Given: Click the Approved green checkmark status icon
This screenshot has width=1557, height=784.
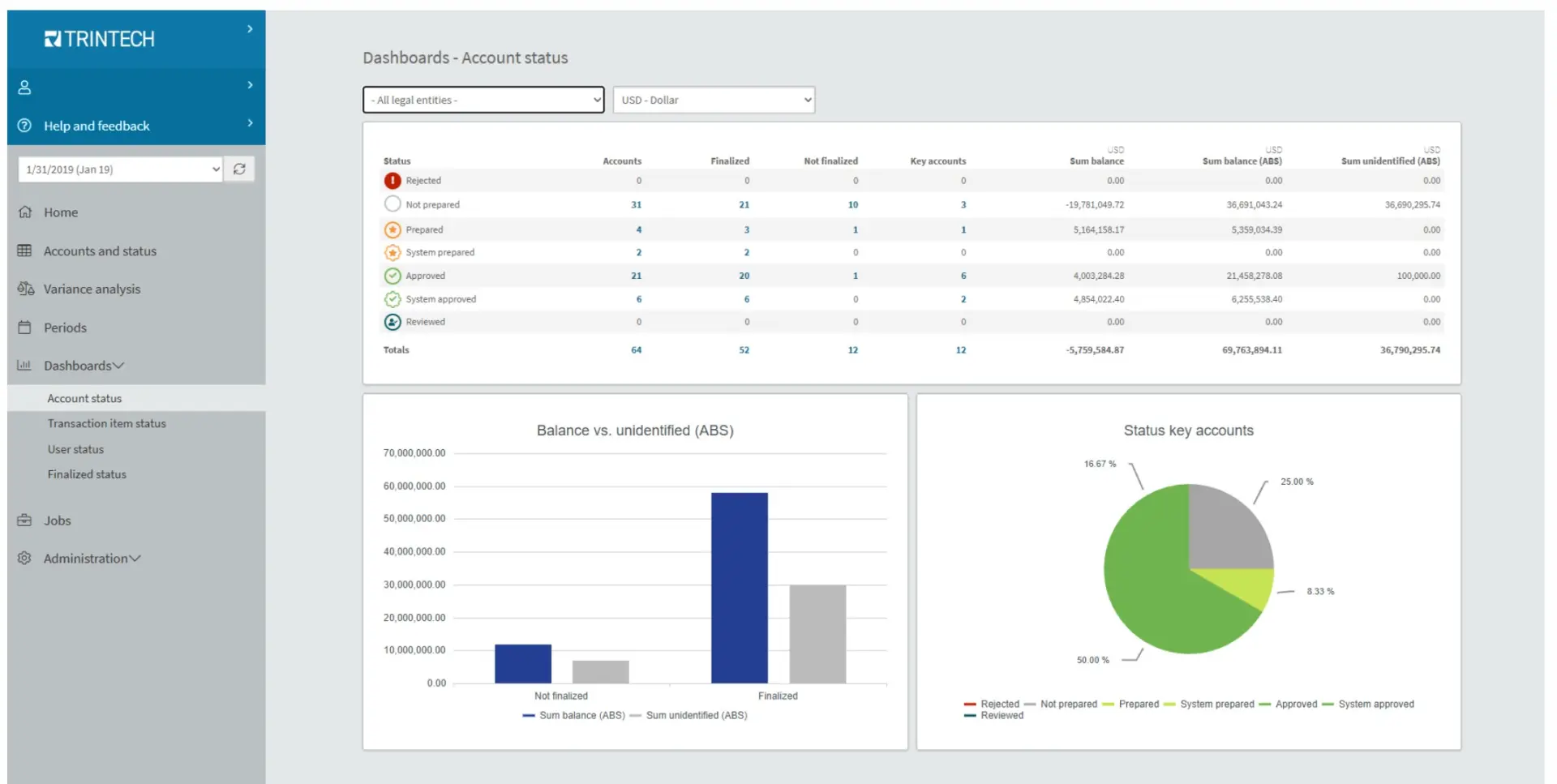Looking at the screenshot, I should (392, 276).
